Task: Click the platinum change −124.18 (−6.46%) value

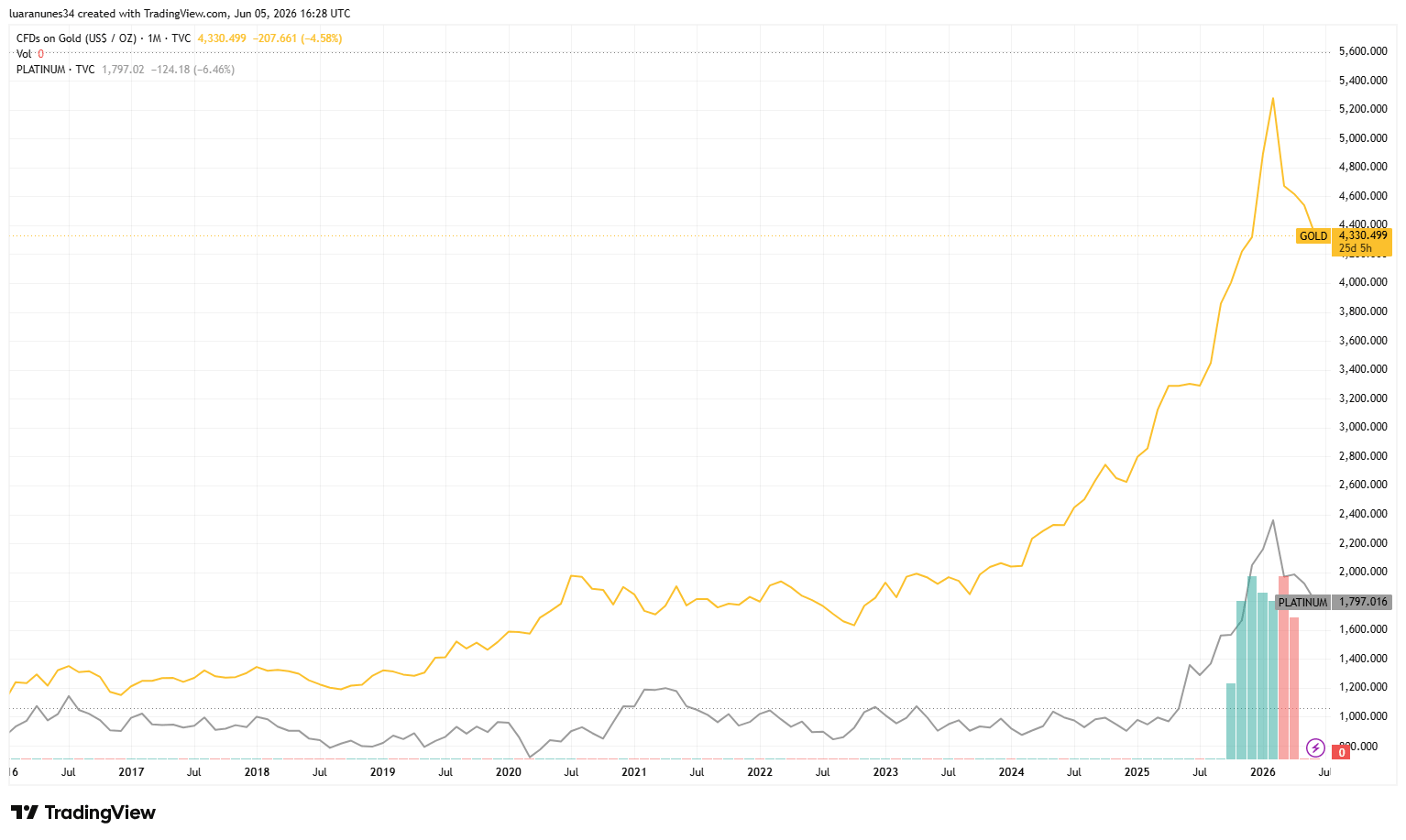Action: 192,70
